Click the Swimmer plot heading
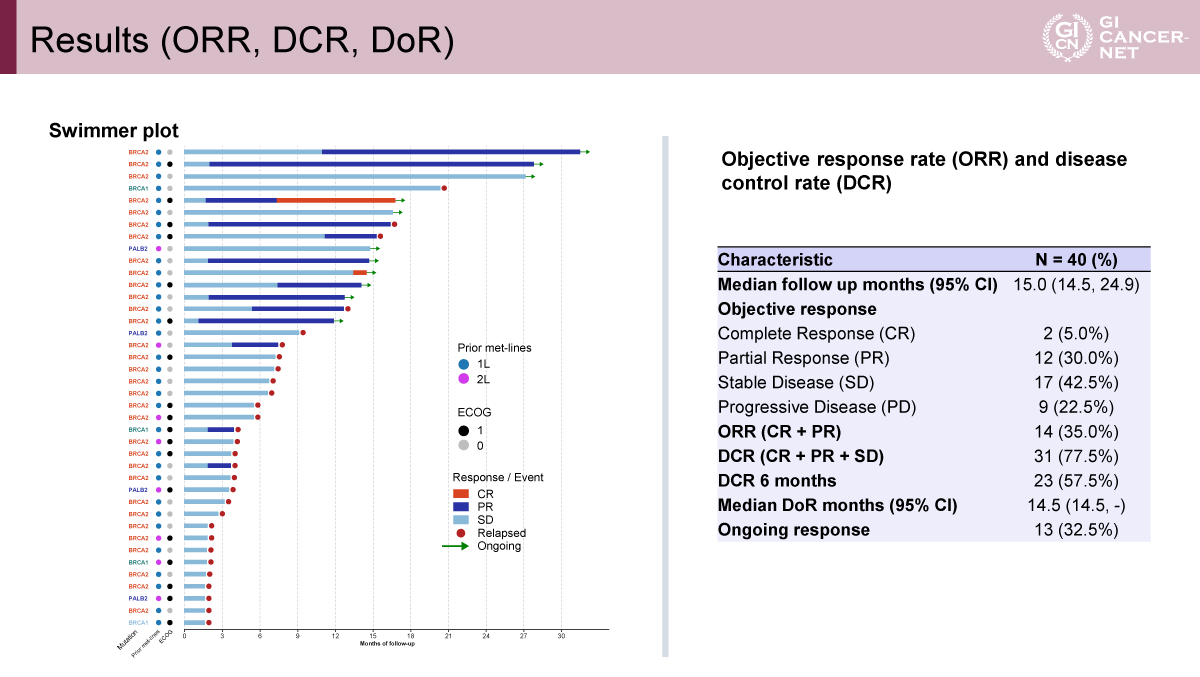 pyautogui.click(x=114, y=131)
